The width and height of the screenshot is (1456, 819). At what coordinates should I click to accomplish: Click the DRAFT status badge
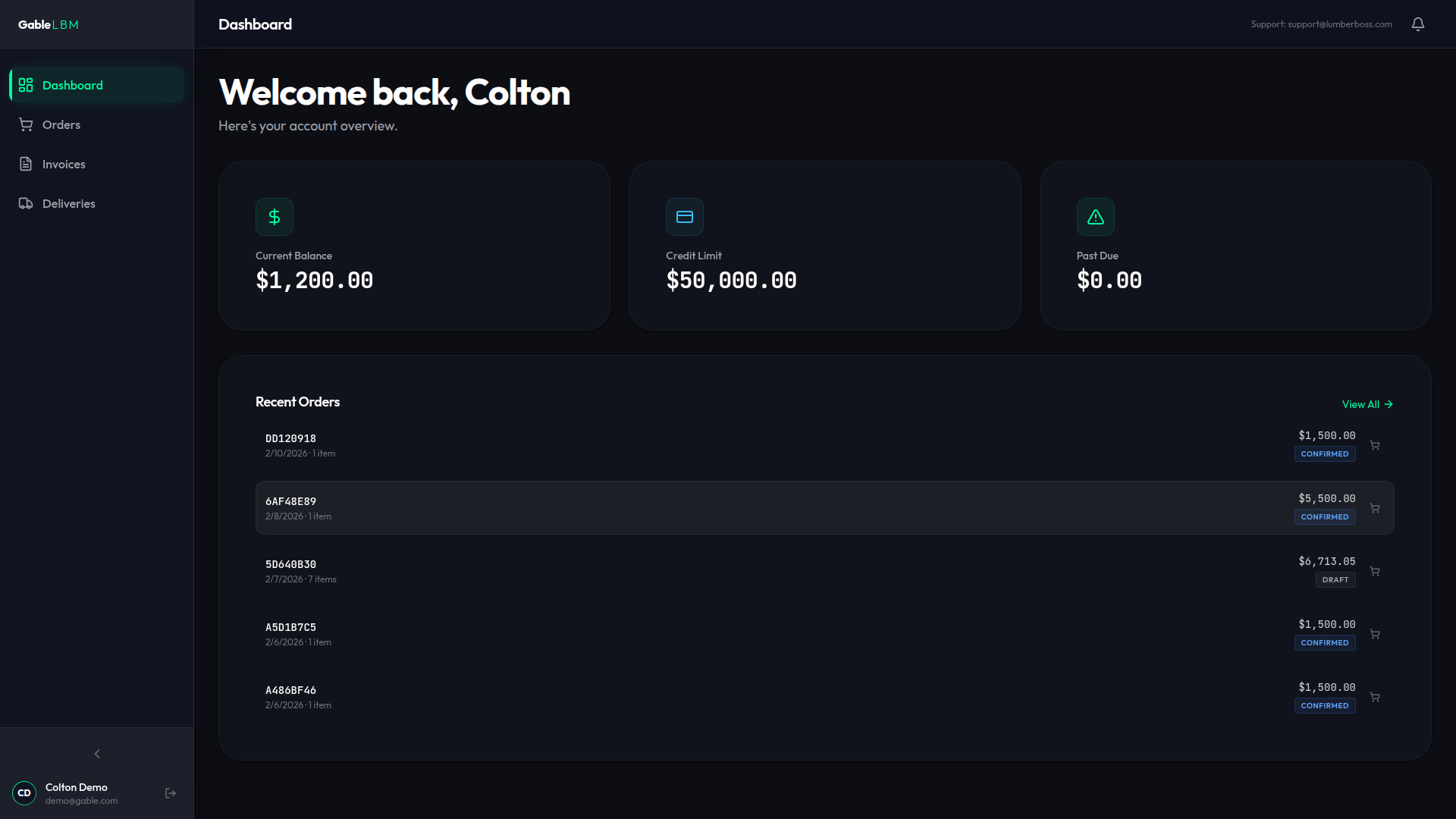[1335, 580]
